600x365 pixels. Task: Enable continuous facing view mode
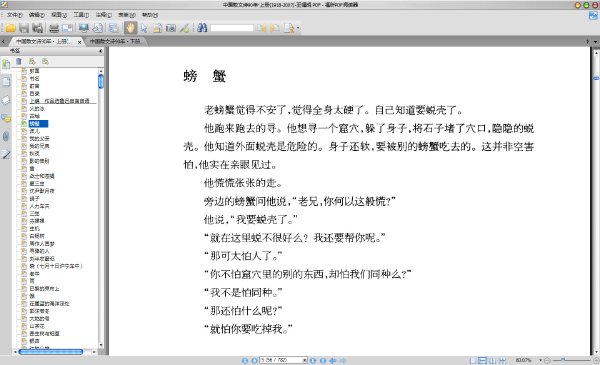[x=502, y=360]
